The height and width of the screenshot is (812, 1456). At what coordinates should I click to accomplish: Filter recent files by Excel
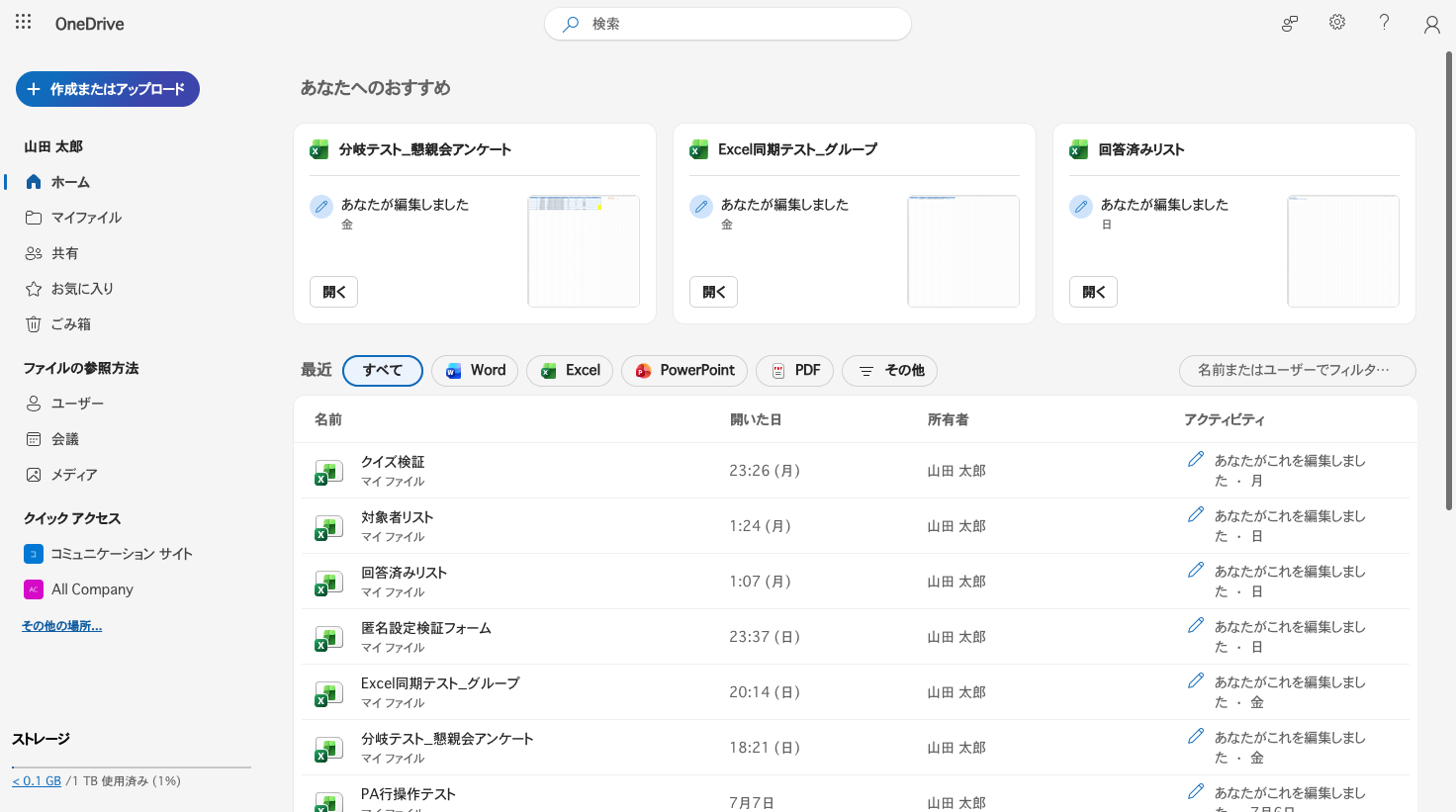570,371
